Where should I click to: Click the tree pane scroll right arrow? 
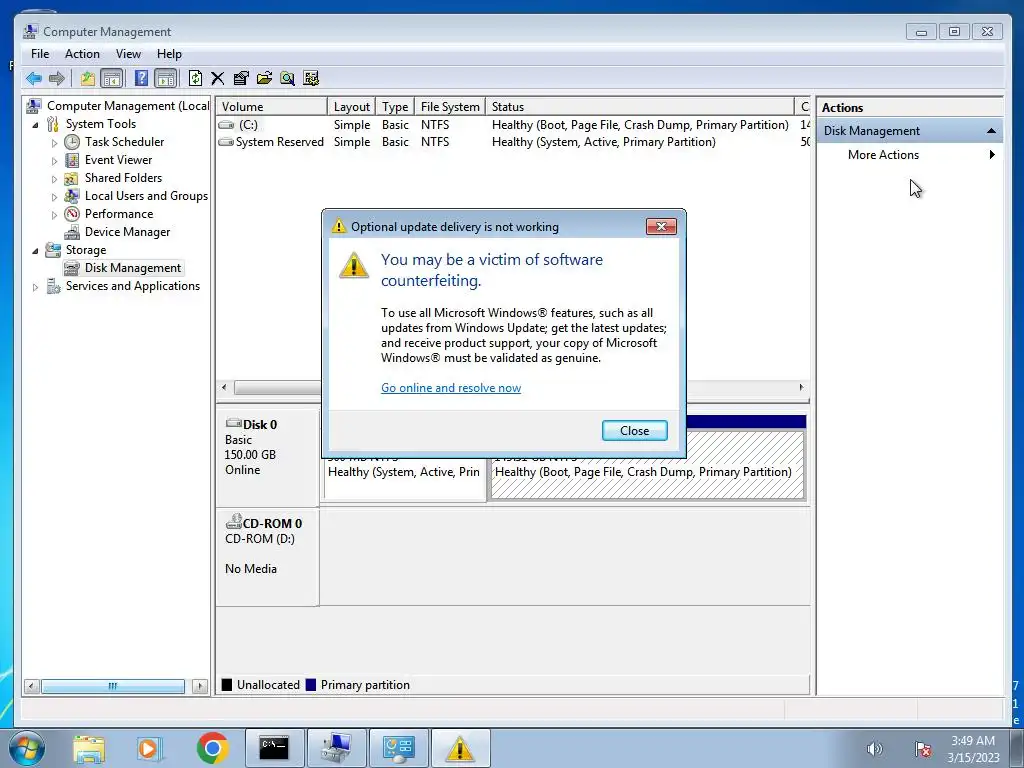click(200, 686)
